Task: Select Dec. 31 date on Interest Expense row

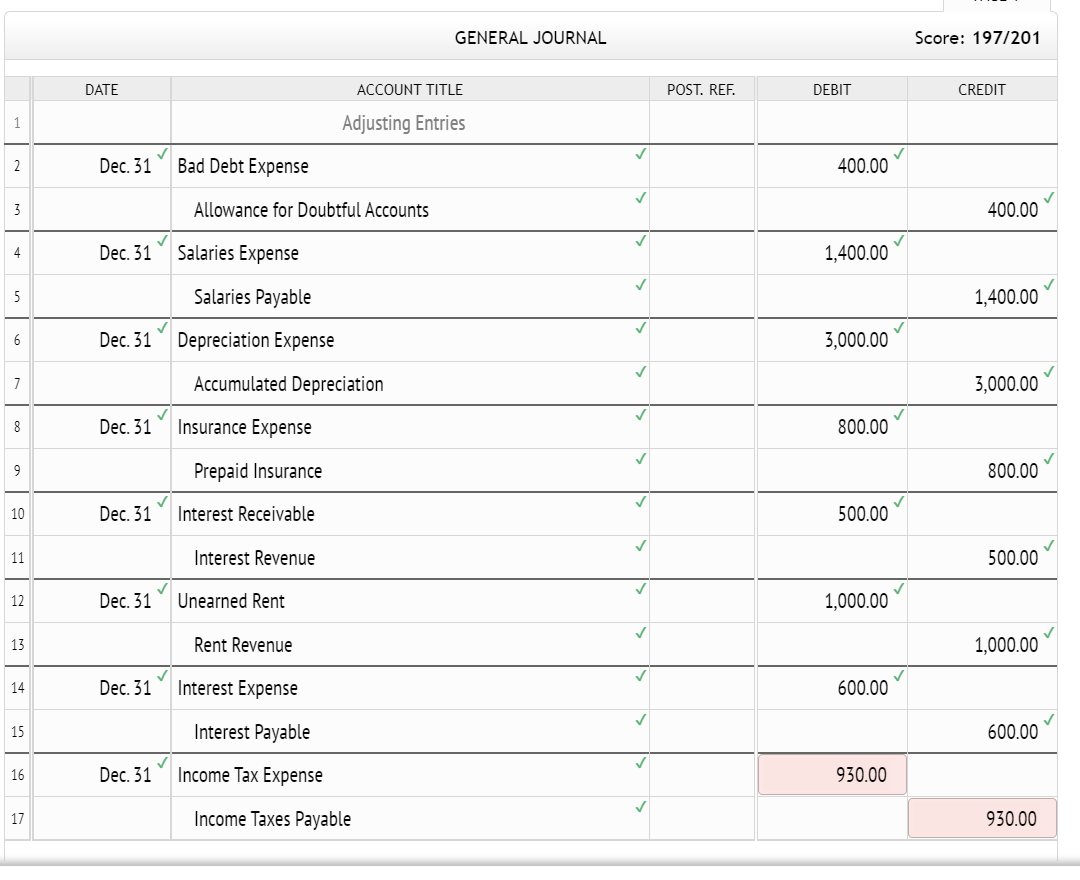Action: tap(125, 689)
